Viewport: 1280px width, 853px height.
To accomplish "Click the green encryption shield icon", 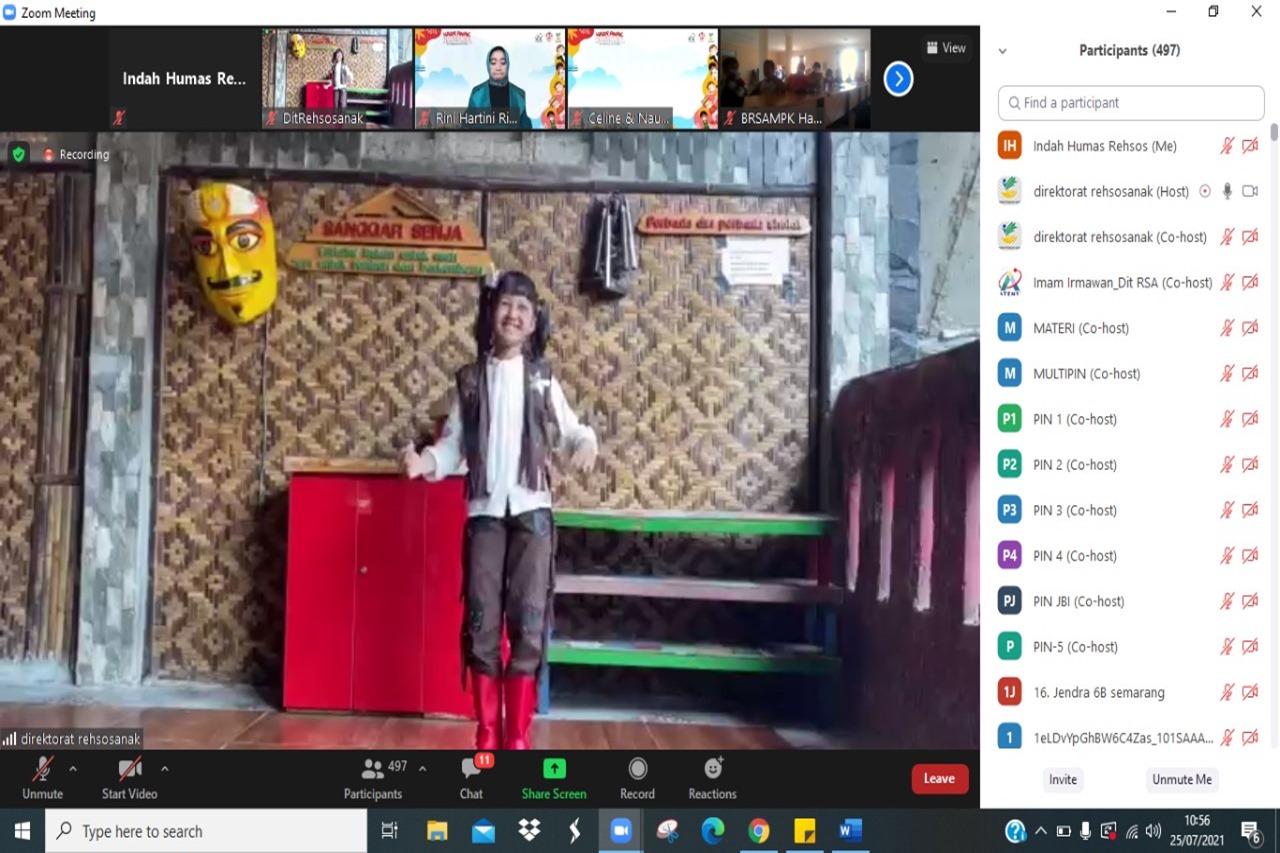I will point(18,154).
